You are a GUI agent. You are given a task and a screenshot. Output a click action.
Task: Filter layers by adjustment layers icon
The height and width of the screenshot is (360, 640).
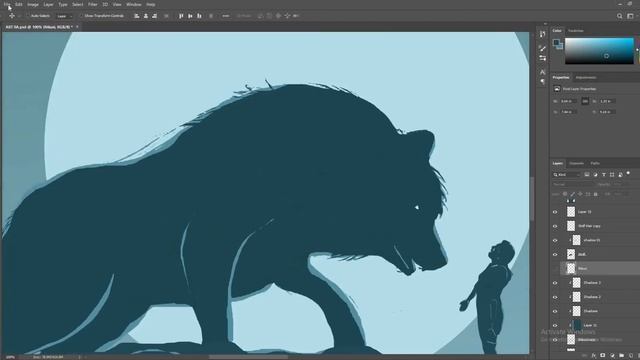pos(595,175)
